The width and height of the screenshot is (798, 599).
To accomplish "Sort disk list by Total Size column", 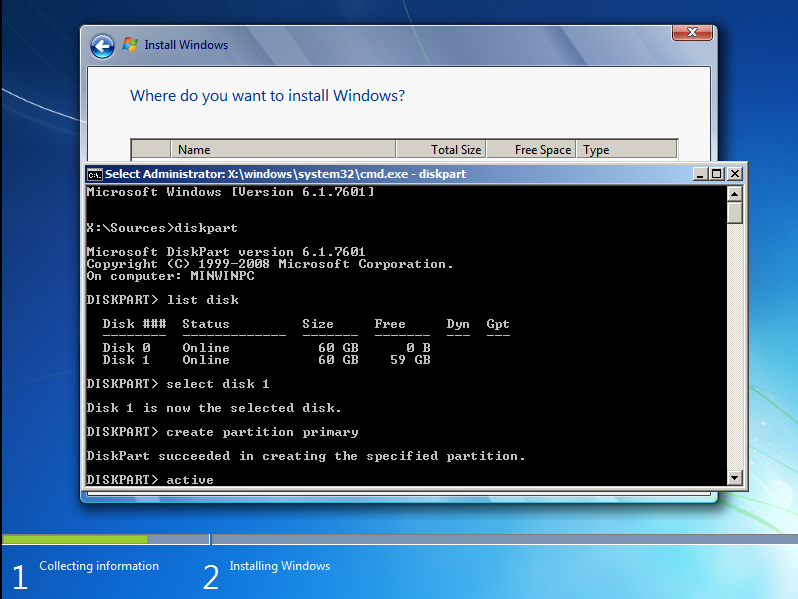I will click(x=441, y=150).
